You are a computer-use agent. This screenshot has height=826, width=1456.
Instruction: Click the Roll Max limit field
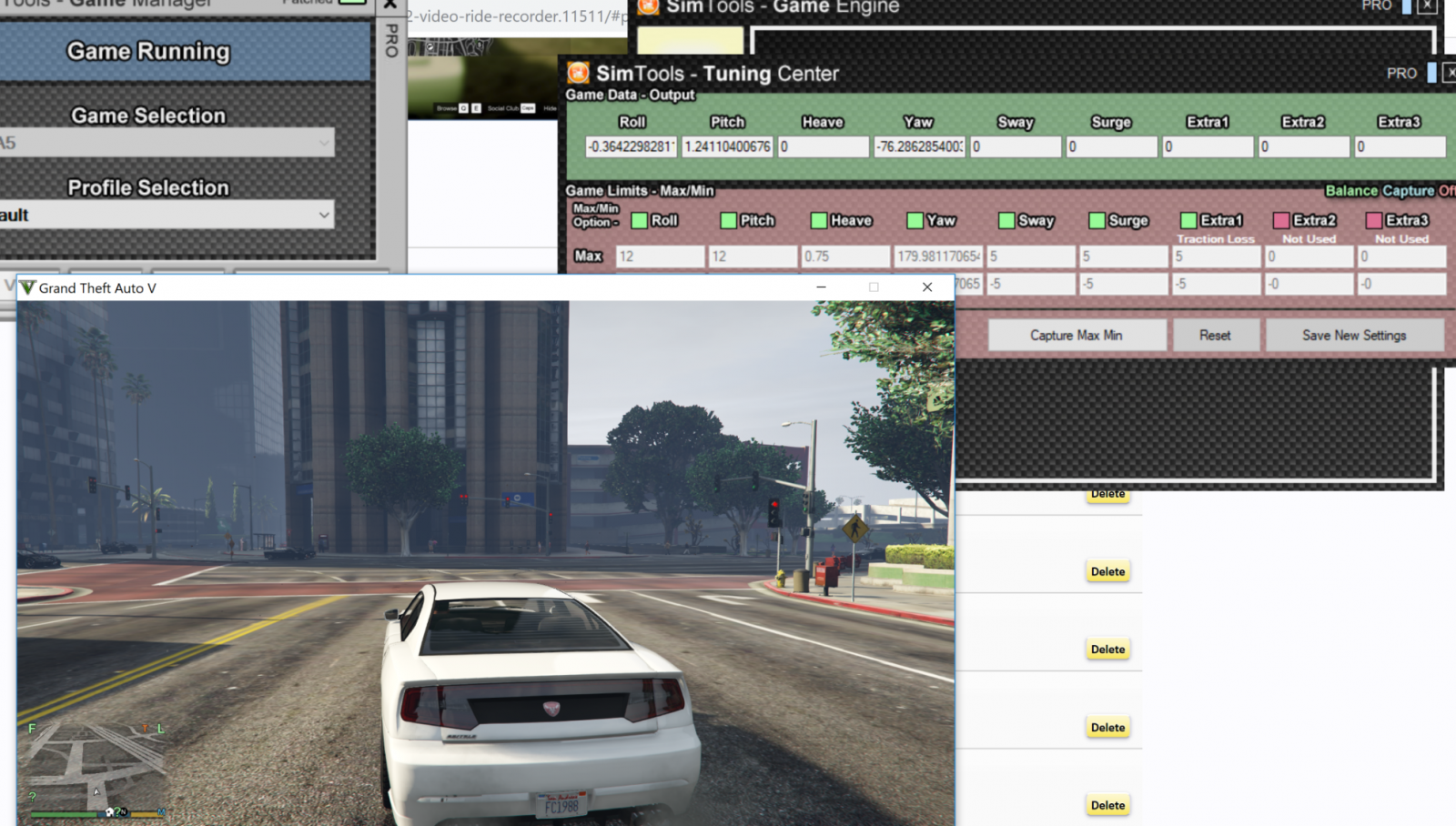coord(661,257)
